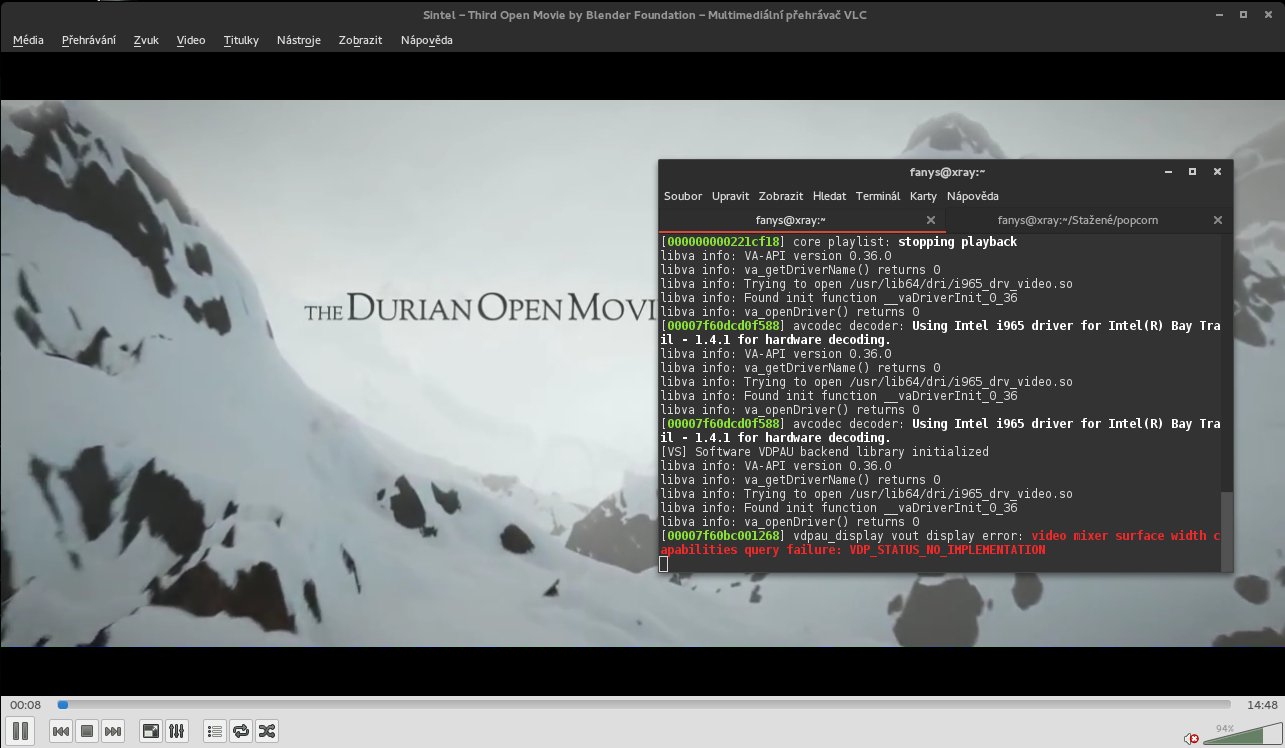1285x748 pixels.
Task: Show the playlist view icon
Action: coord(214,731)
